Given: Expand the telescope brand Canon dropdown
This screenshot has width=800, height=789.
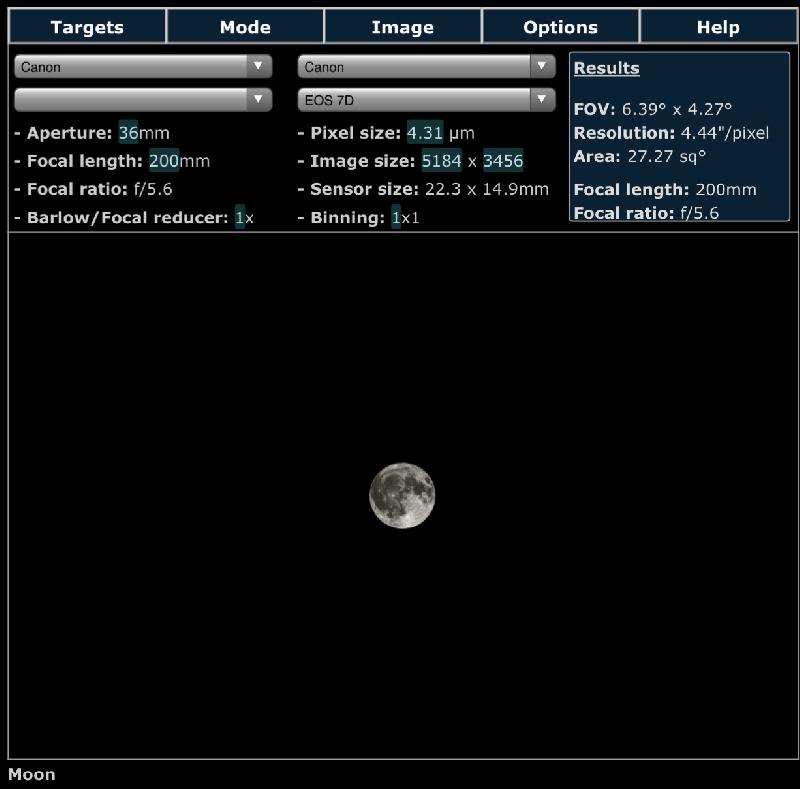Looking at the screenshot, I should (x=143, y=66).
